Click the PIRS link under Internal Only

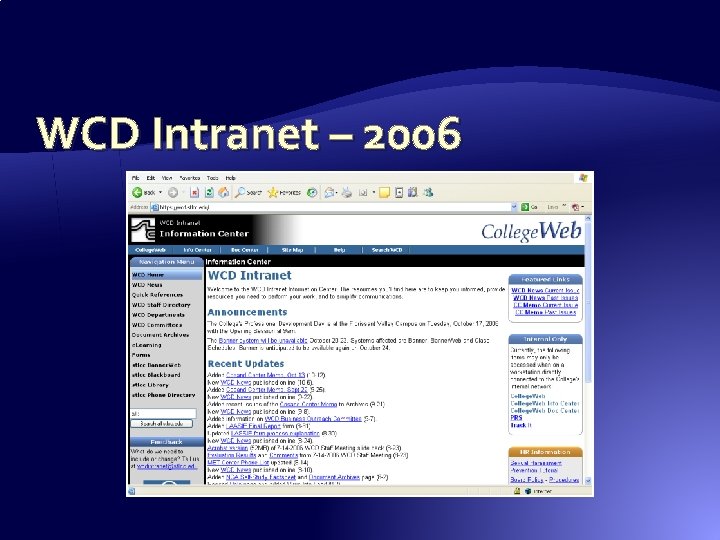pos(516,418)
